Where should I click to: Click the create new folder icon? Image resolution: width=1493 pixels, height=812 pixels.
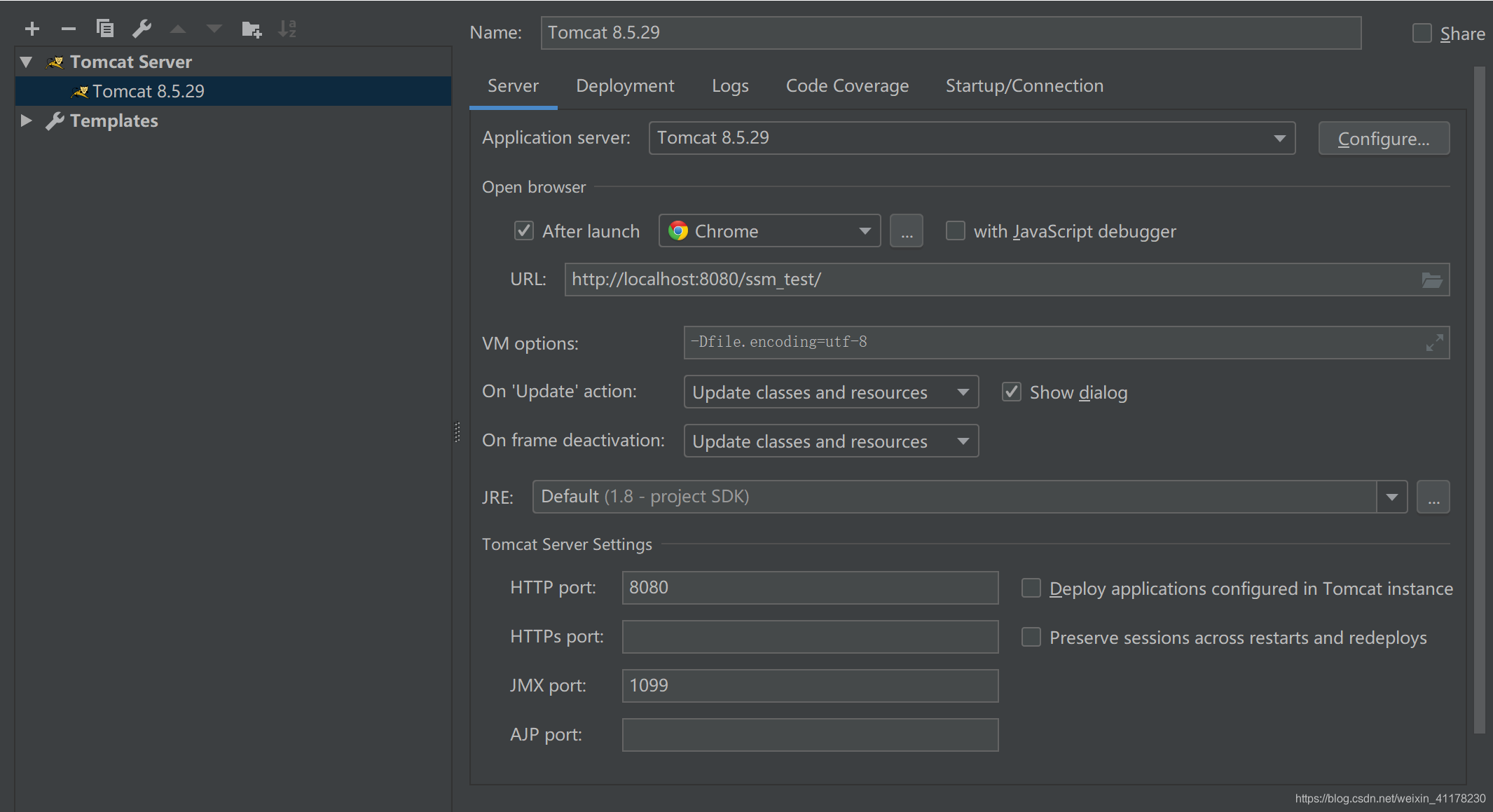[251, 29]
